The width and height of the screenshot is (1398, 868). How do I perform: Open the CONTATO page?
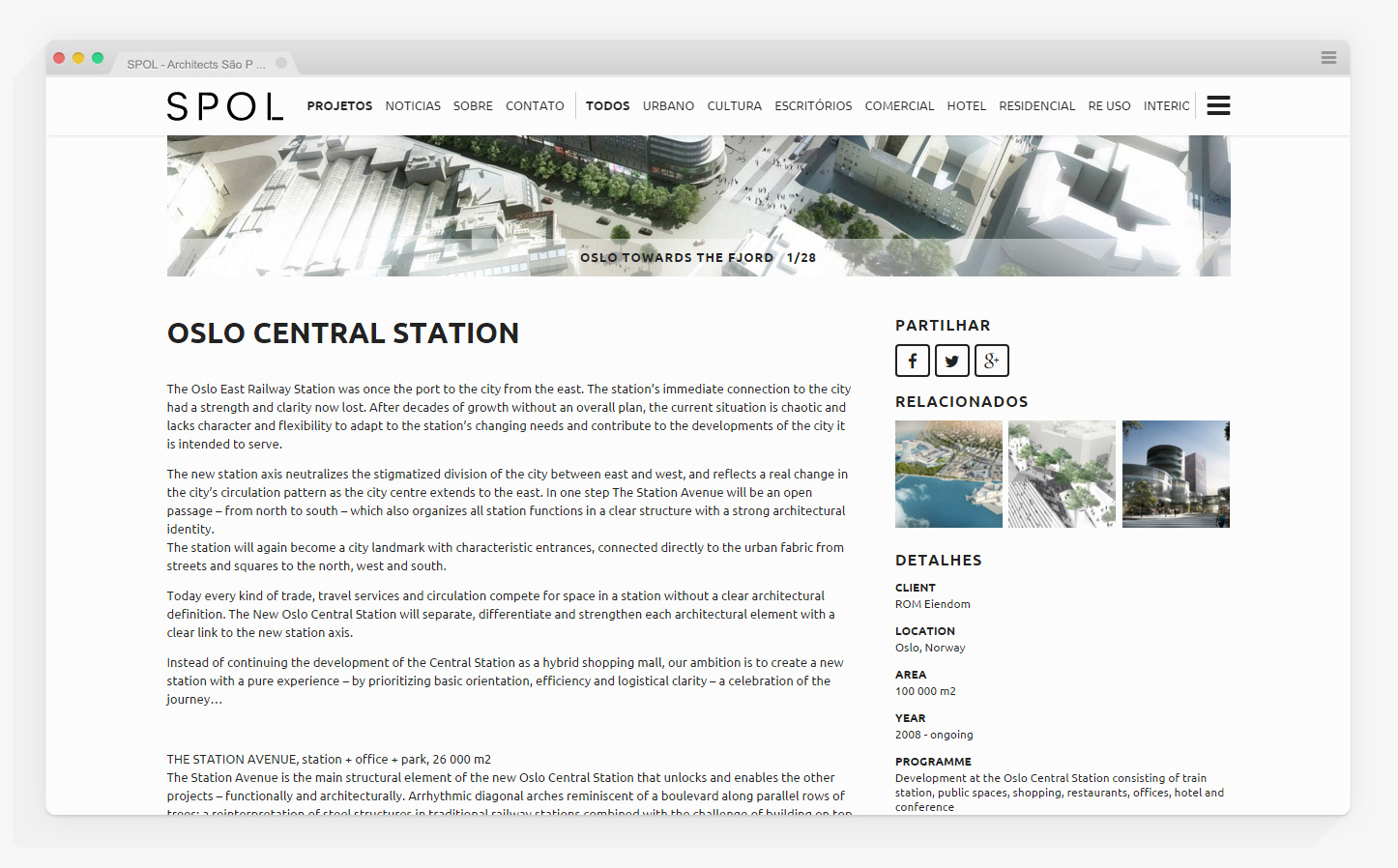point(535,106)
